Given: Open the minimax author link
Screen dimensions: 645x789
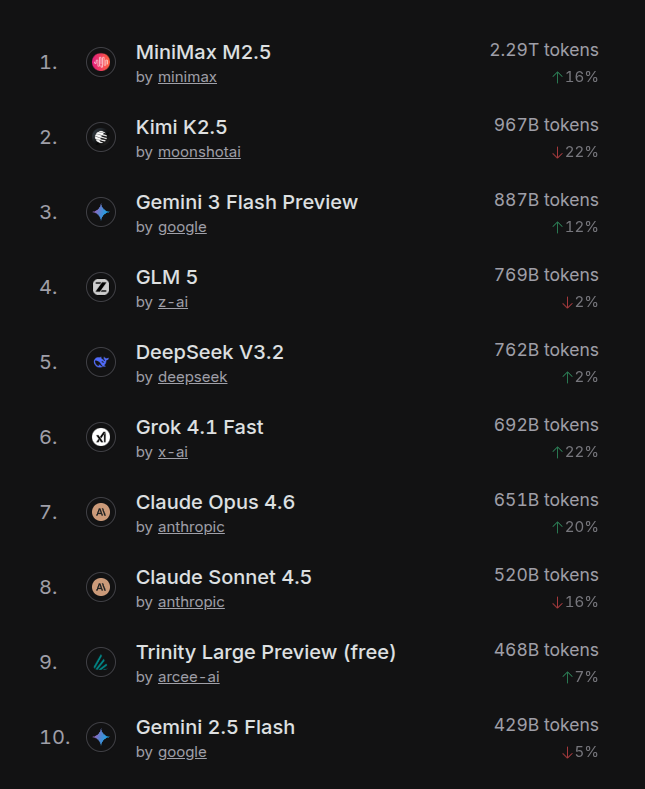Looking at the screenshot, I should [x=187, y=77].
